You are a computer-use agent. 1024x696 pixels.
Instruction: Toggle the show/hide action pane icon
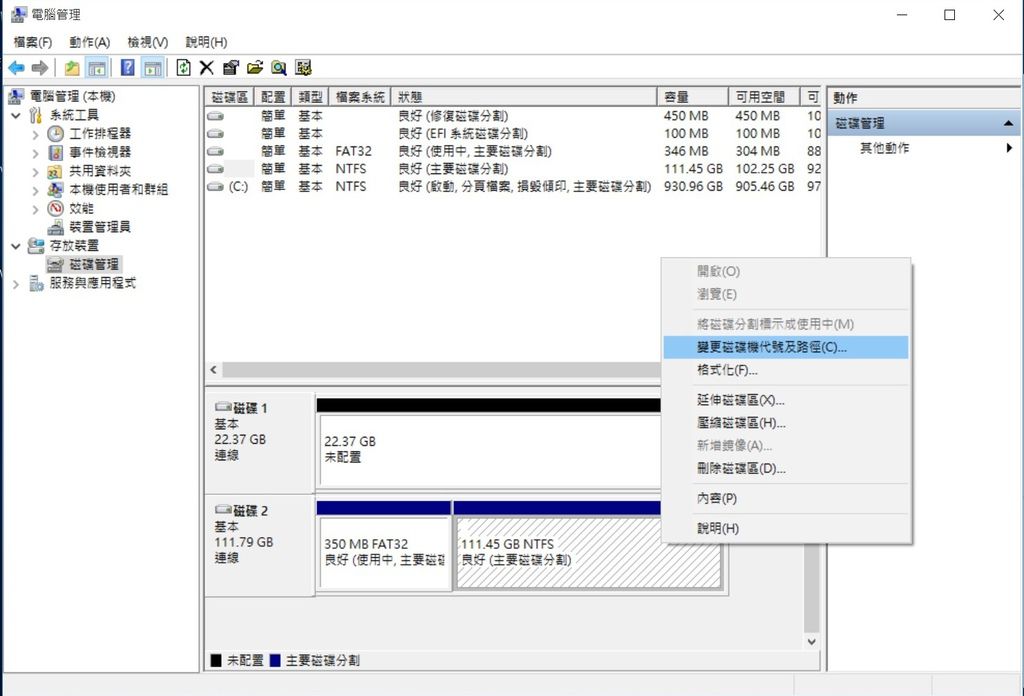153,67
